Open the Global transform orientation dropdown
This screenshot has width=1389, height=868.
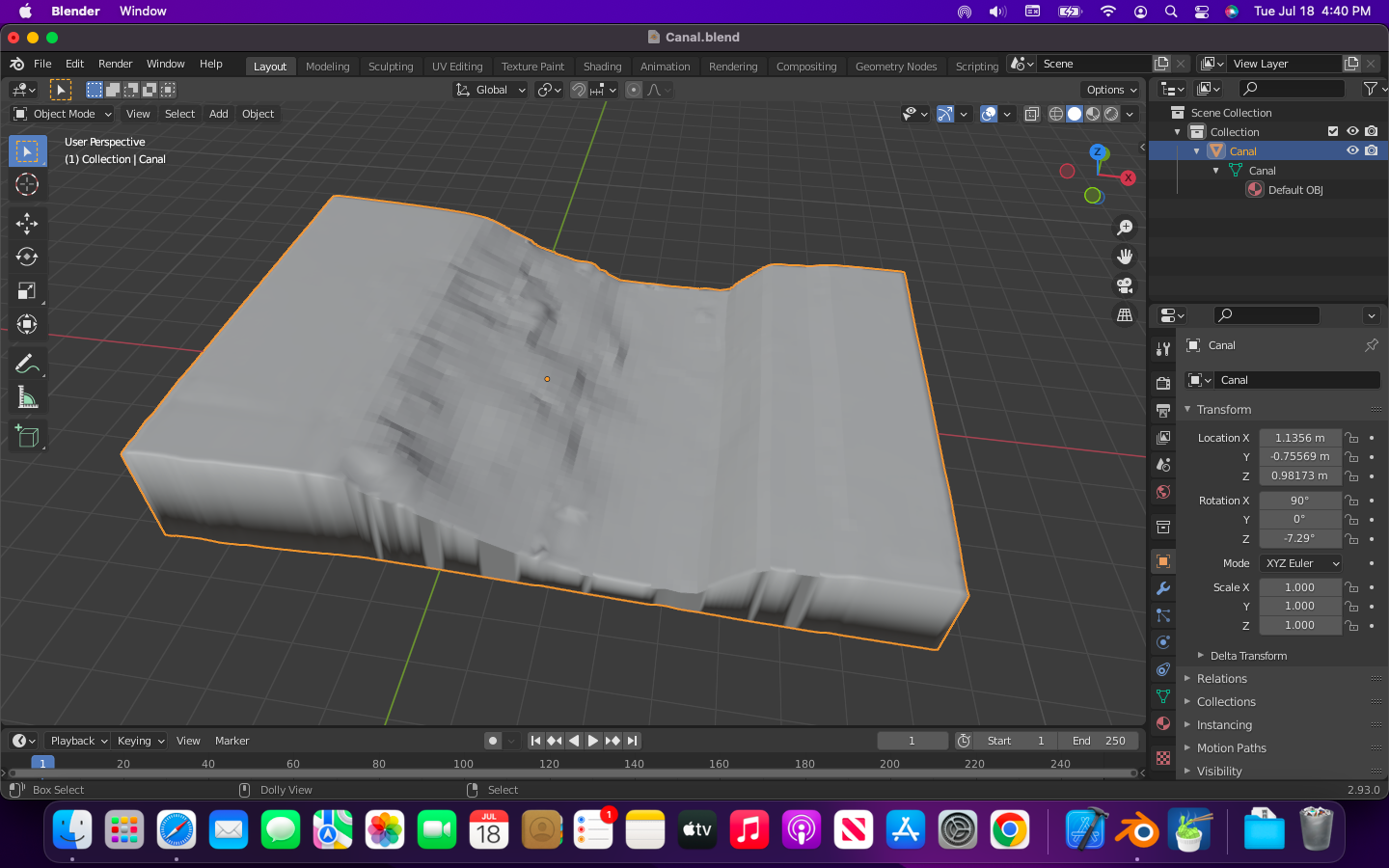(491, 90)
